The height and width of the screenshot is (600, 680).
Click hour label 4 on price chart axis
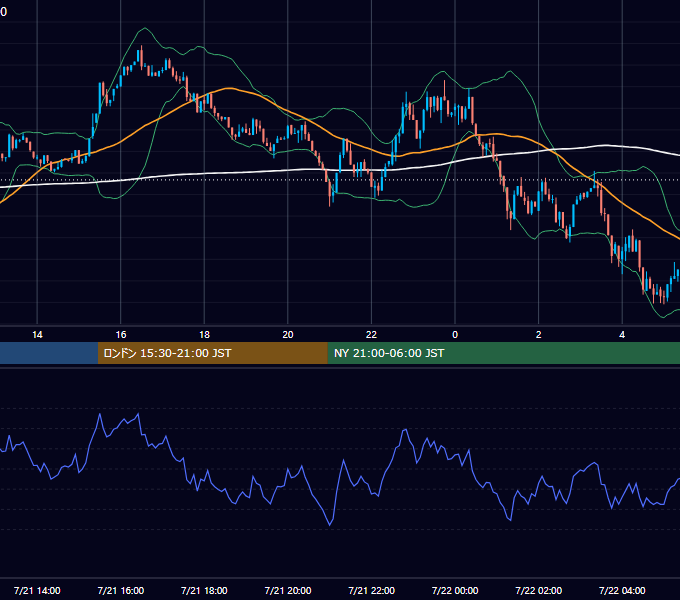click(622, 335)
